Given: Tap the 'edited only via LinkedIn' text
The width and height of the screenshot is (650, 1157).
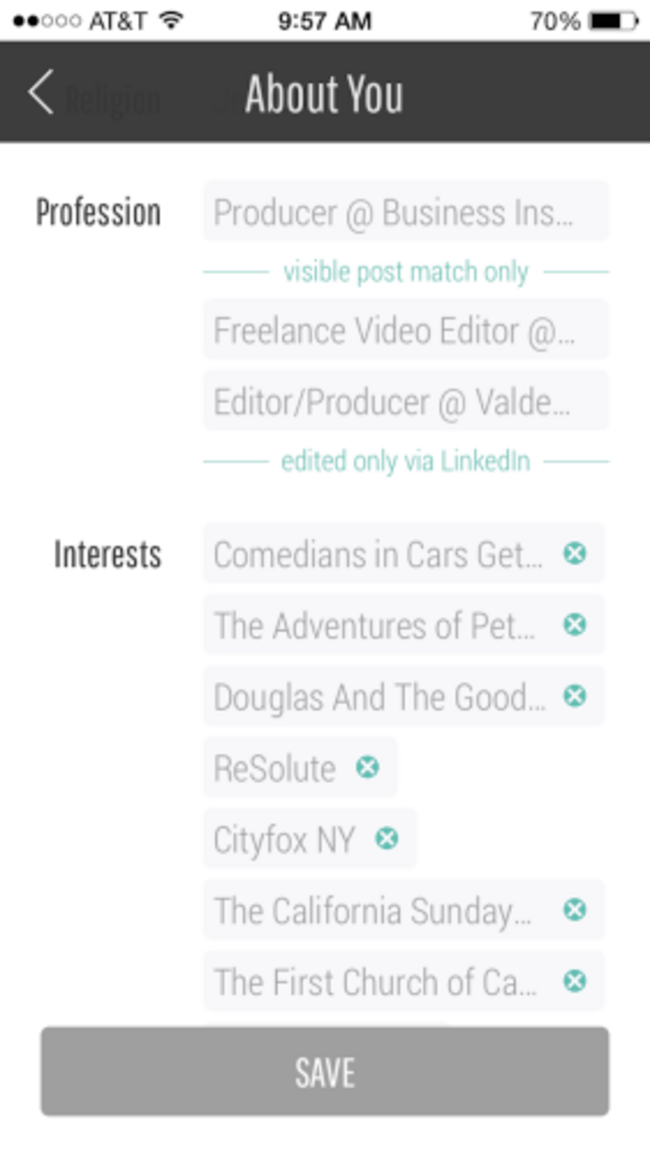Looking at the screenshot, I should click(x=406, y=461).
